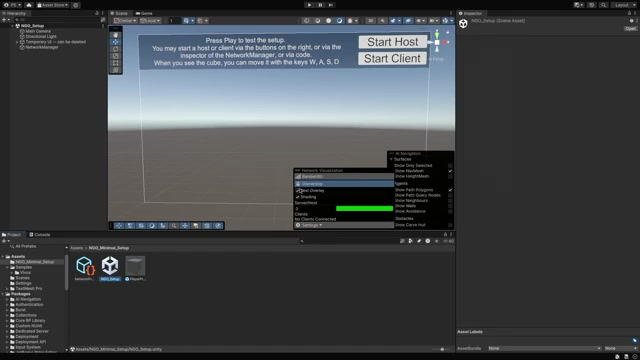
Task: Toggle Show NavMesh checkbox
Action: click(x=450, y=171)
